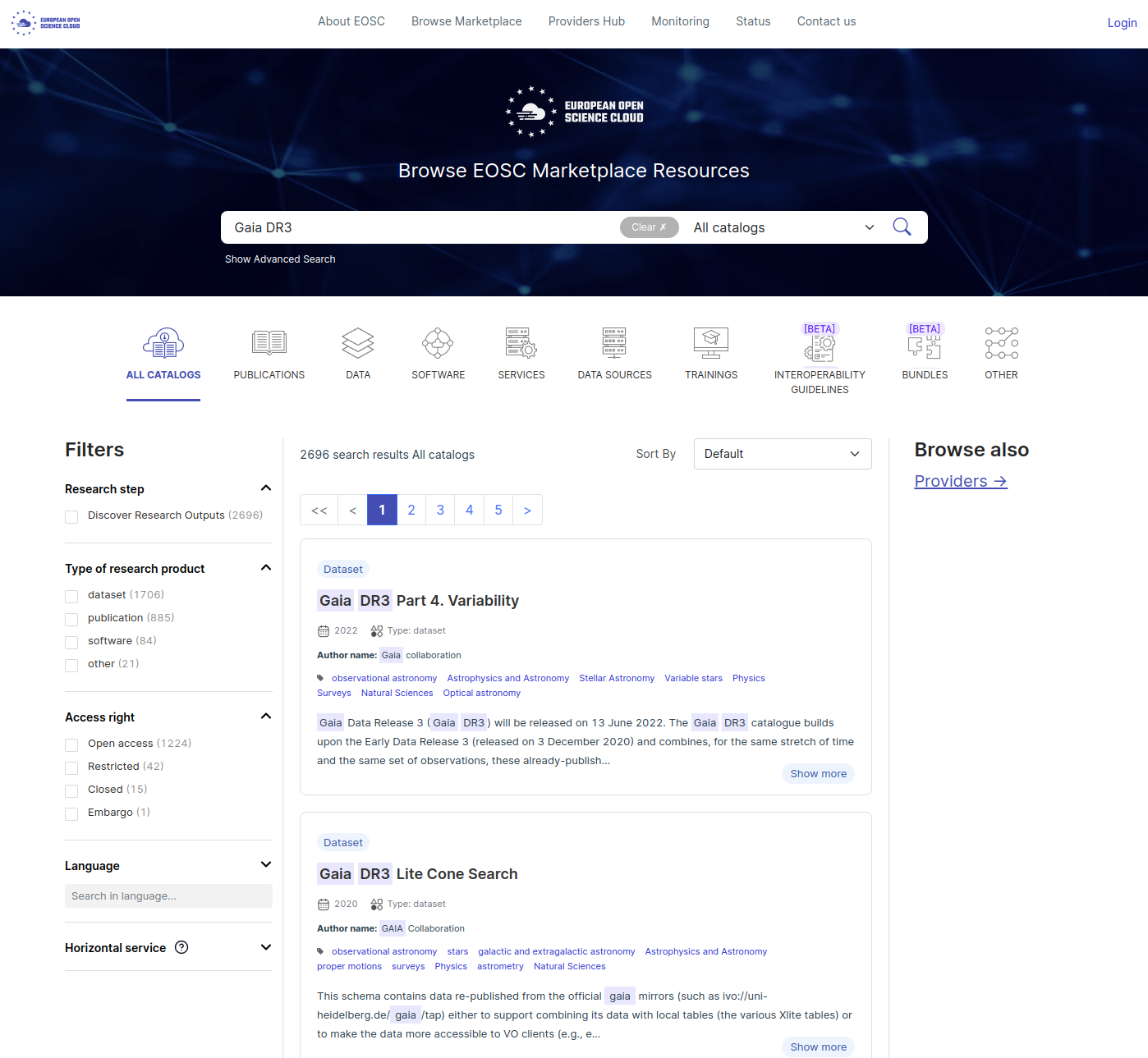
Task: Check Discover Research Outputs filter
Action: coord(71,517)
